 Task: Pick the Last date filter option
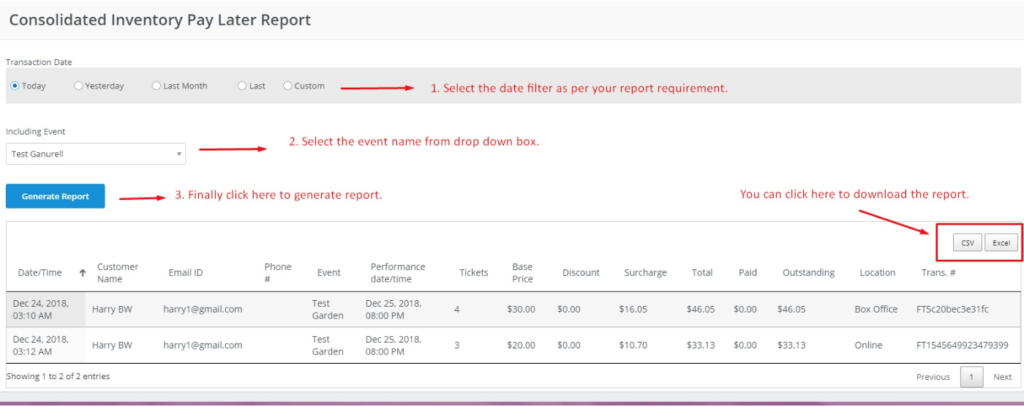tap(242, 86)
